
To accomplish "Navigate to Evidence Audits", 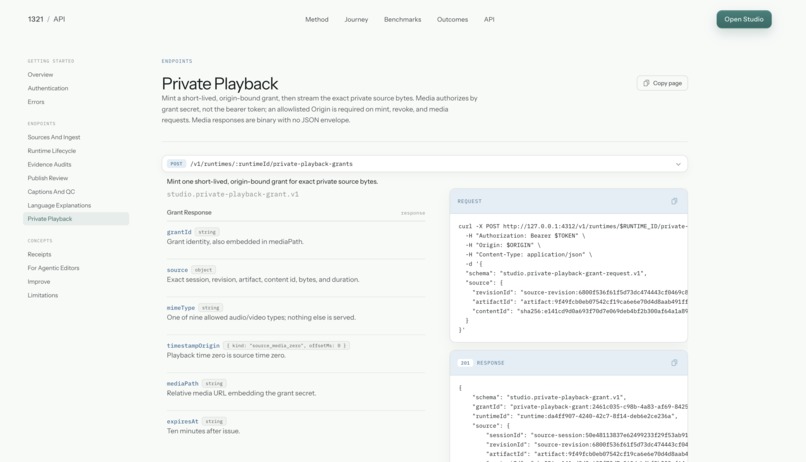I will [49, 164].
